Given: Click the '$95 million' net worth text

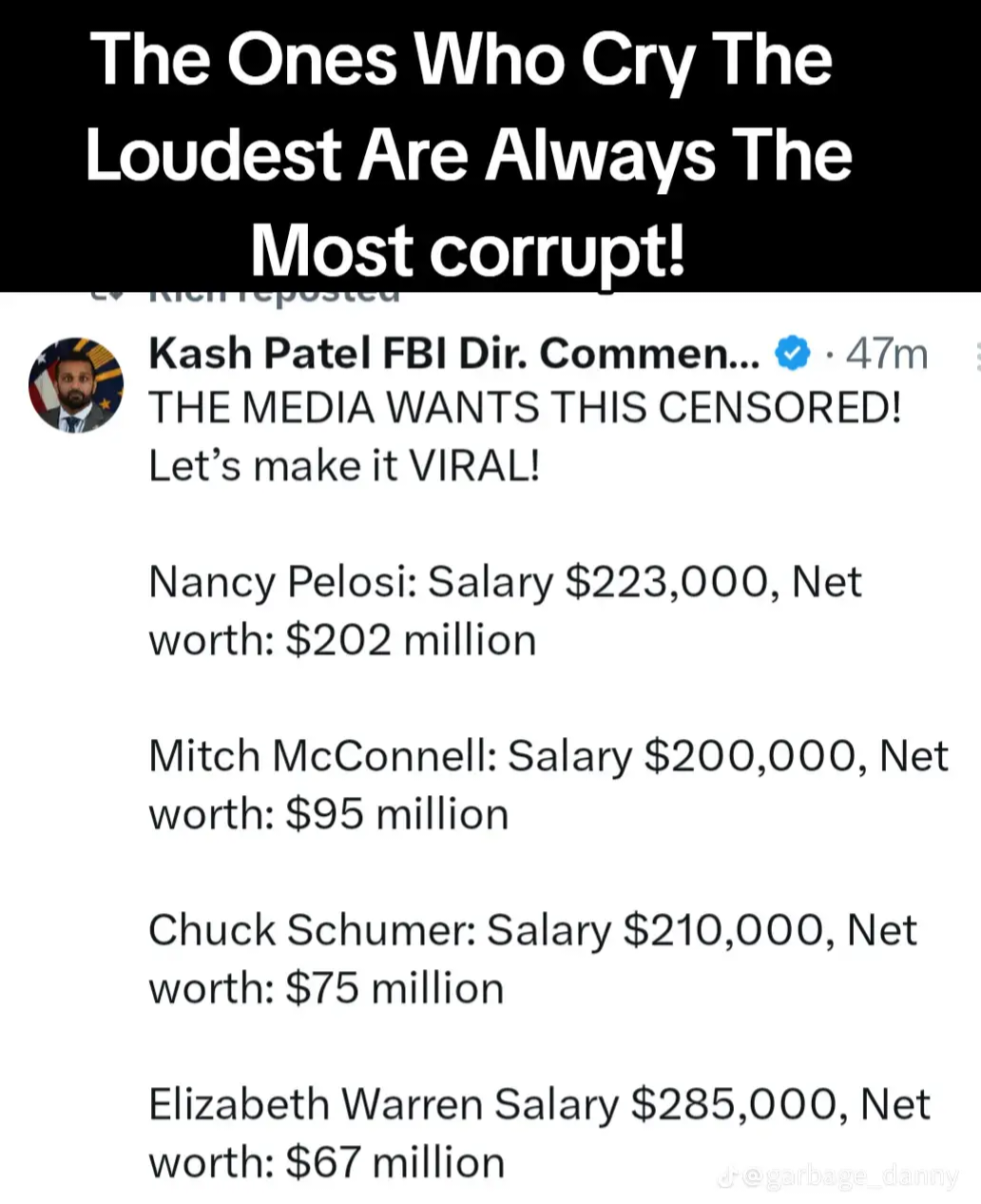Looking at the screenshot, I should tap(397, 814).
